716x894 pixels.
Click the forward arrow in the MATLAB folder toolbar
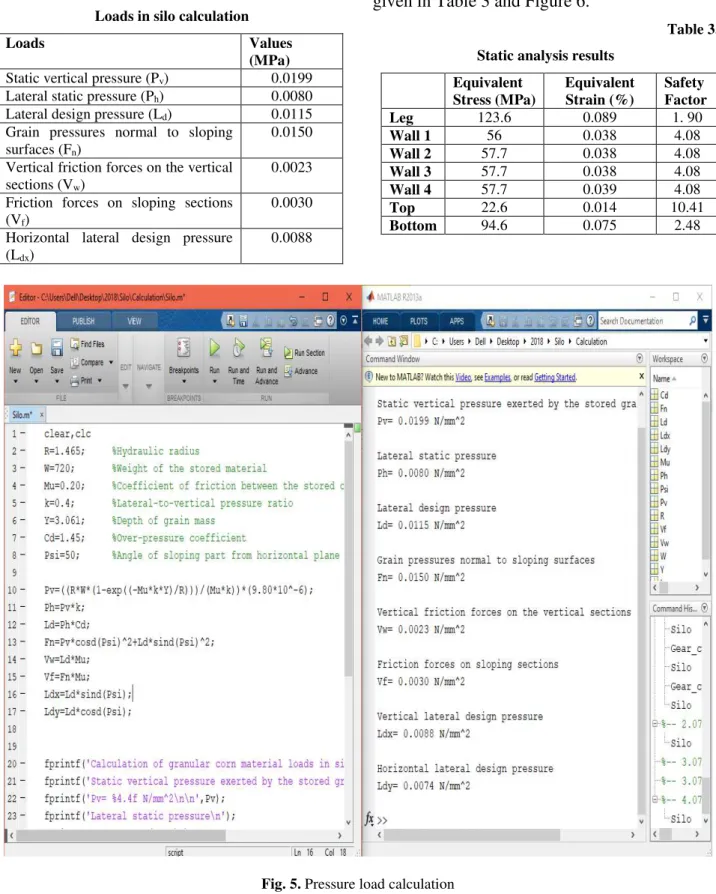[379, 341]
